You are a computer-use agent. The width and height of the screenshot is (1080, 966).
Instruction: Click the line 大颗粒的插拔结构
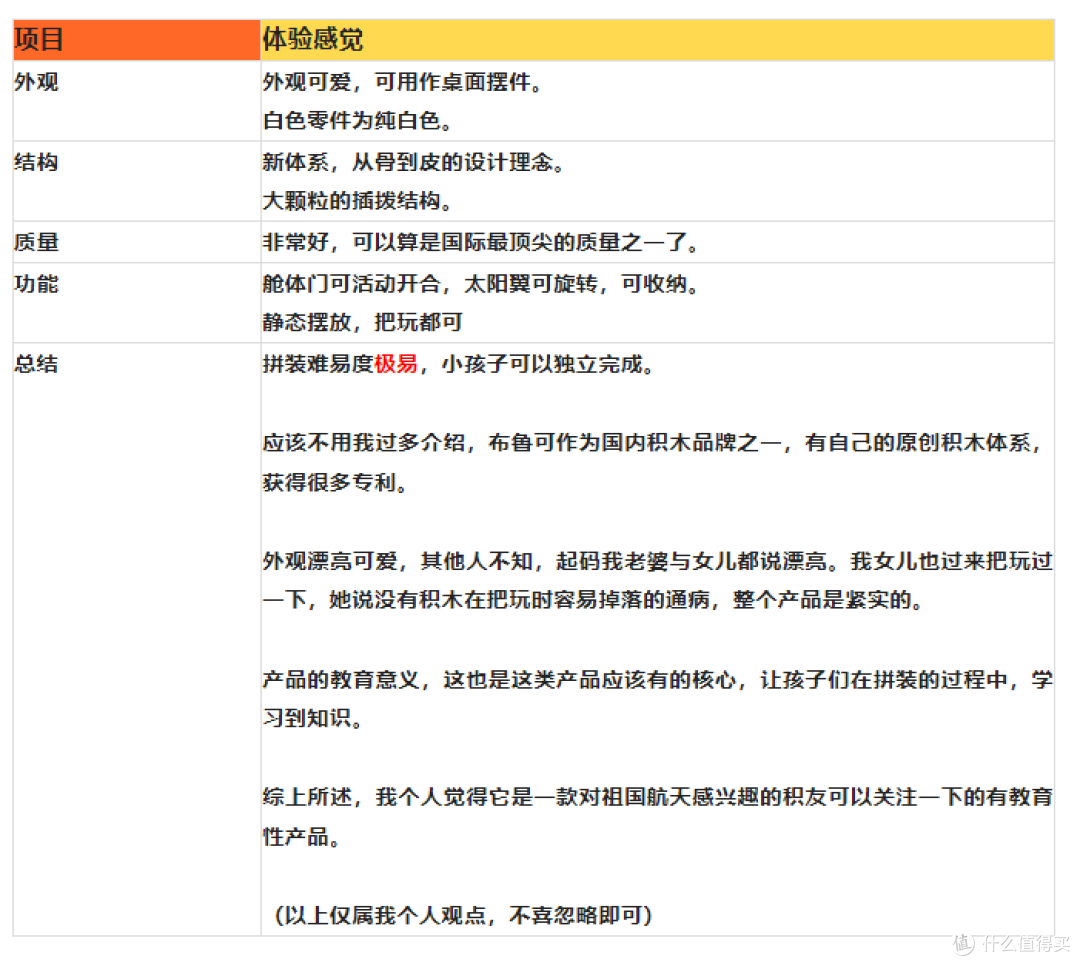(358, 201)
